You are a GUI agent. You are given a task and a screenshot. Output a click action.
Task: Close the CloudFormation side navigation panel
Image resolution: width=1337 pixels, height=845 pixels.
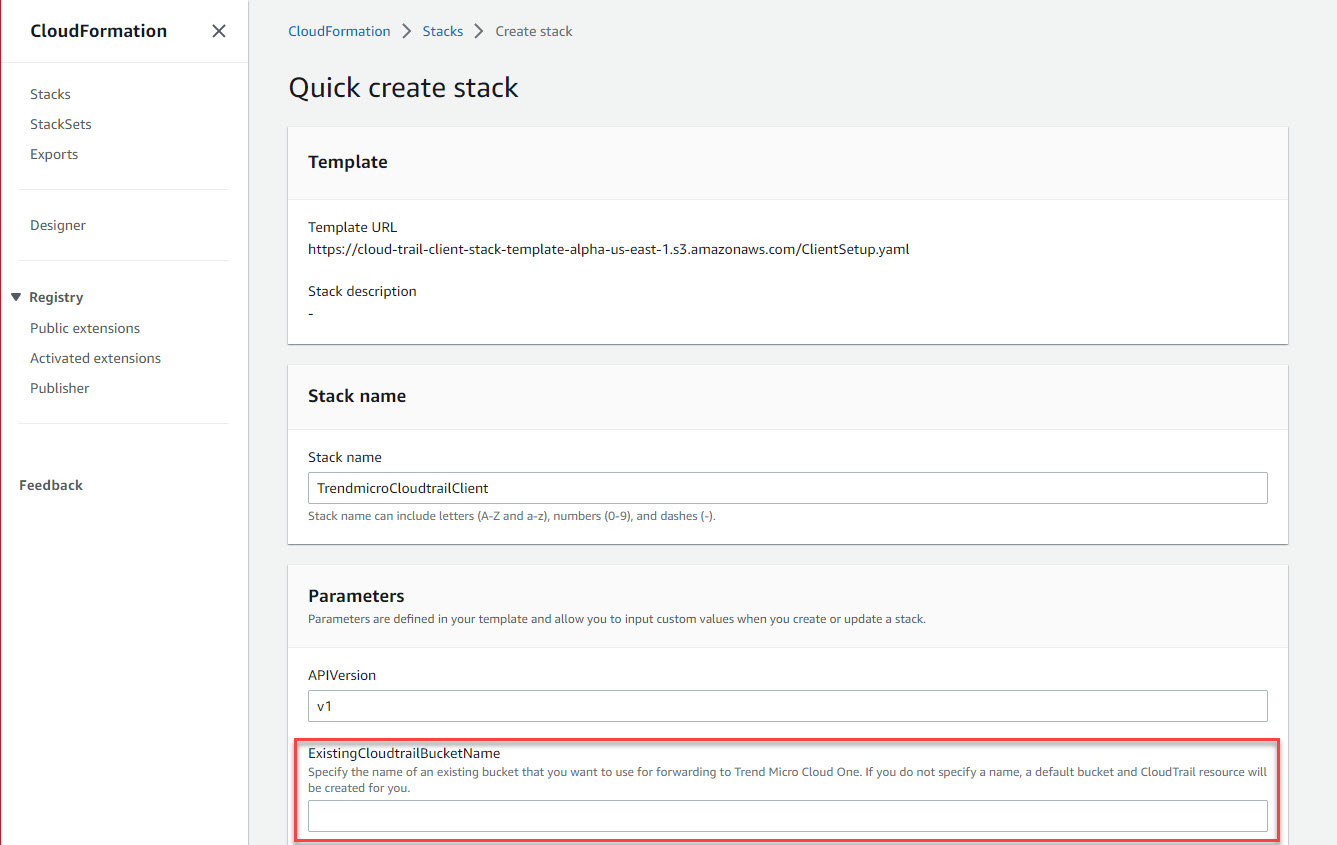(x=219, y=31)
